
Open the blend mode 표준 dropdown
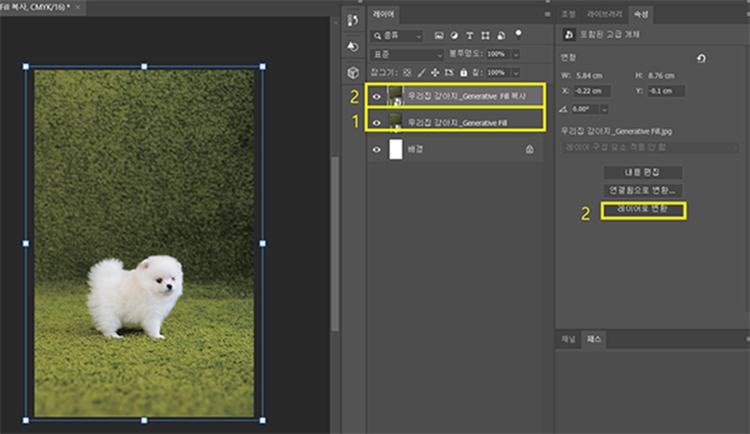pyautogui.click(x=406, y=53)
